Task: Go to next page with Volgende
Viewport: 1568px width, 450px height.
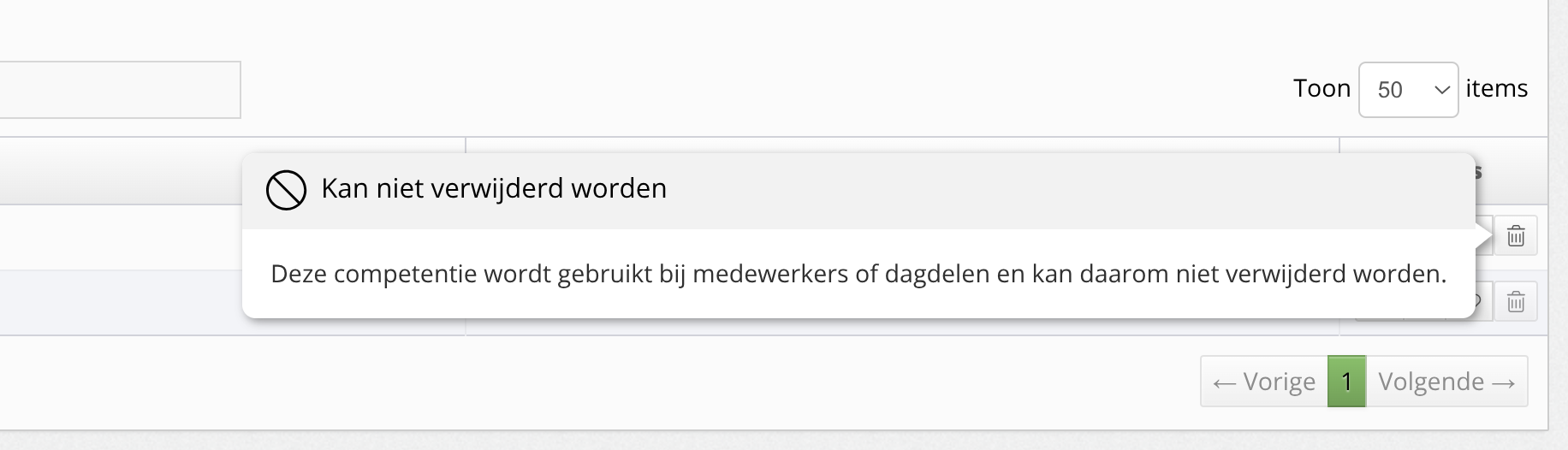Action: coord(1446,382)
